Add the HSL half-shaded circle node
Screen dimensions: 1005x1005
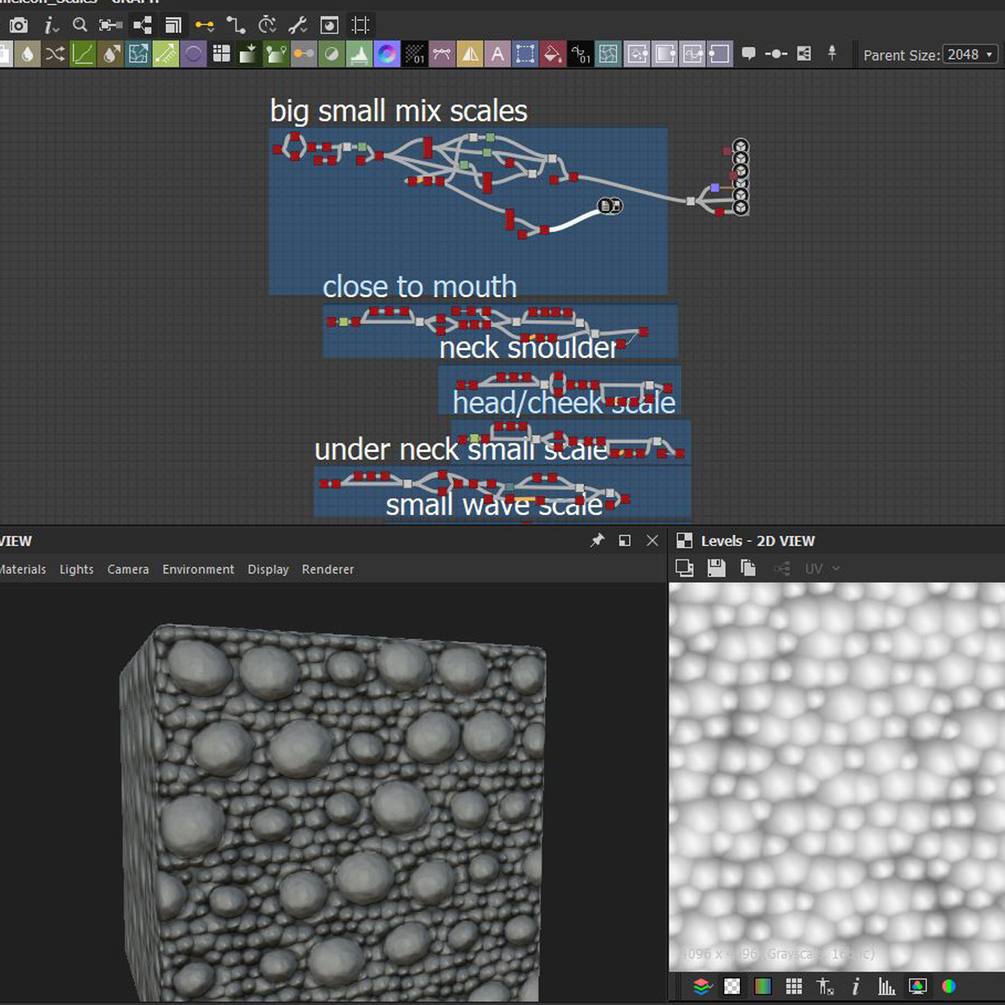pyautogui.click(x=331, y=54)
